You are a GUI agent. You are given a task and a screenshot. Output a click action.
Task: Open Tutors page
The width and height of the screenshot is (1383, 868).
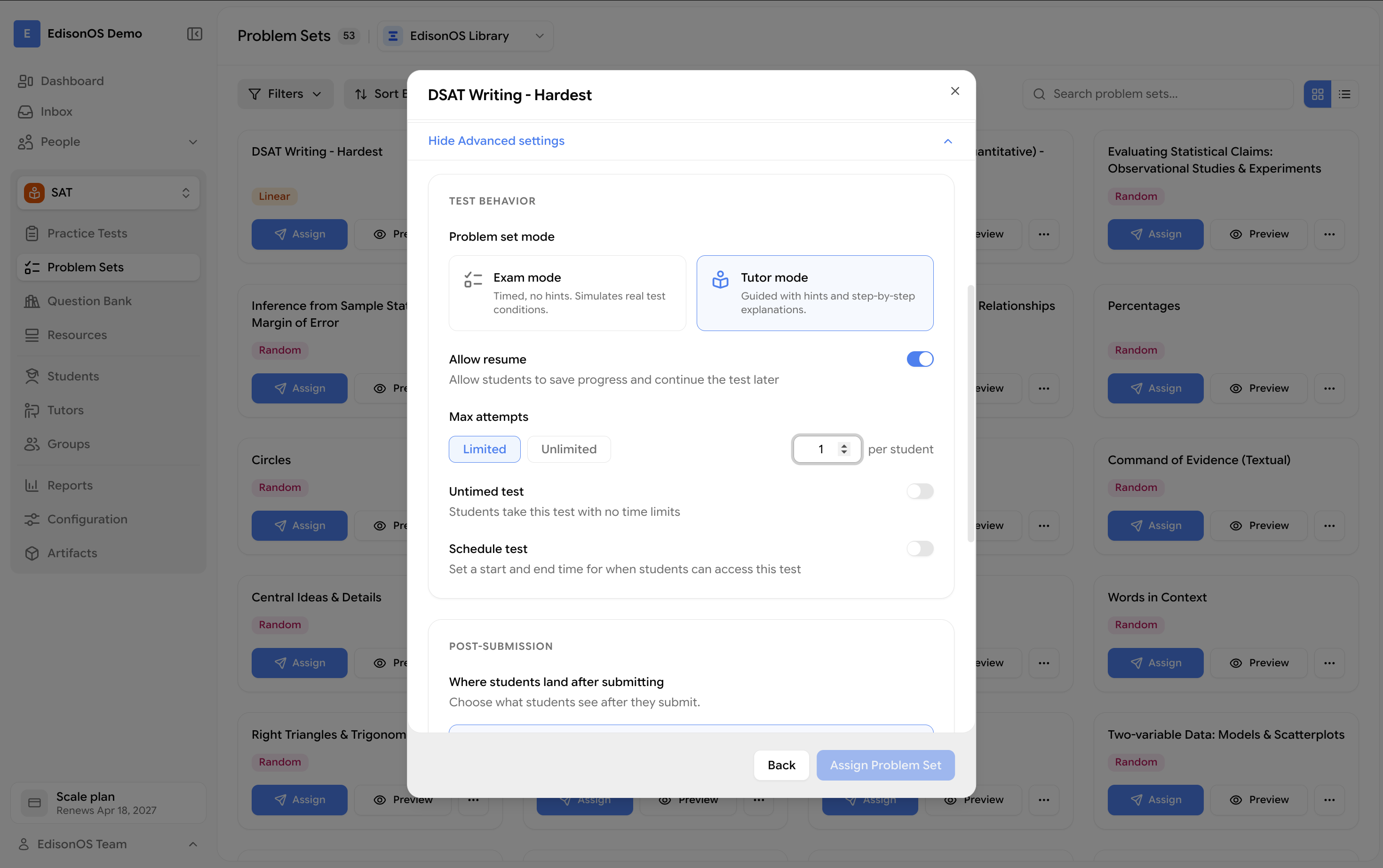[x=108, y=410]
